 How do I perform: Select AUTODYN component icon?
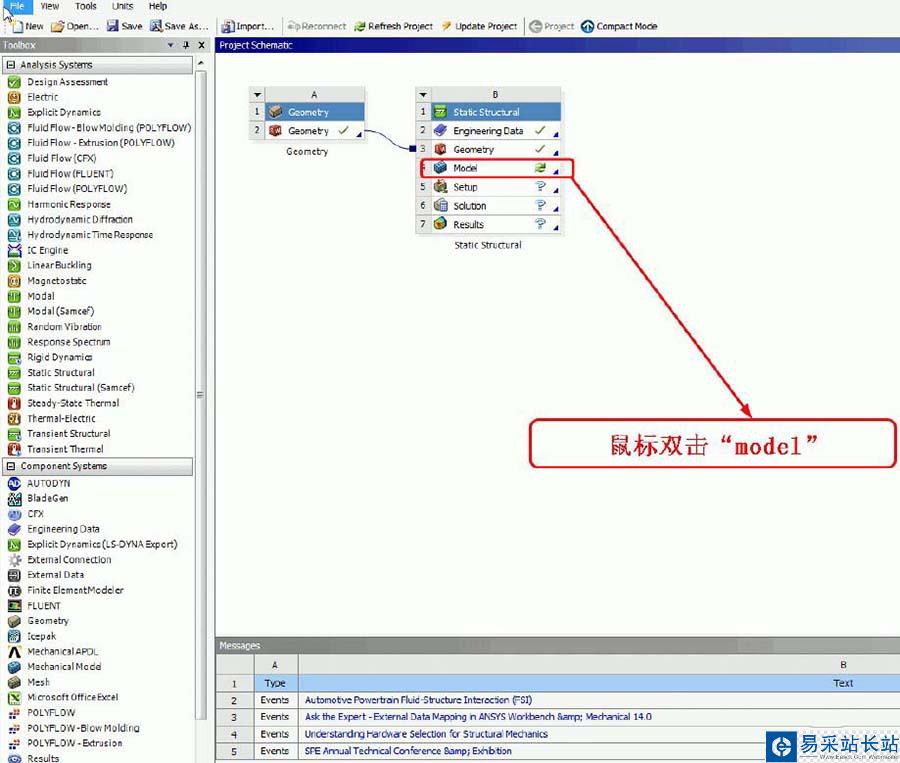14,484
